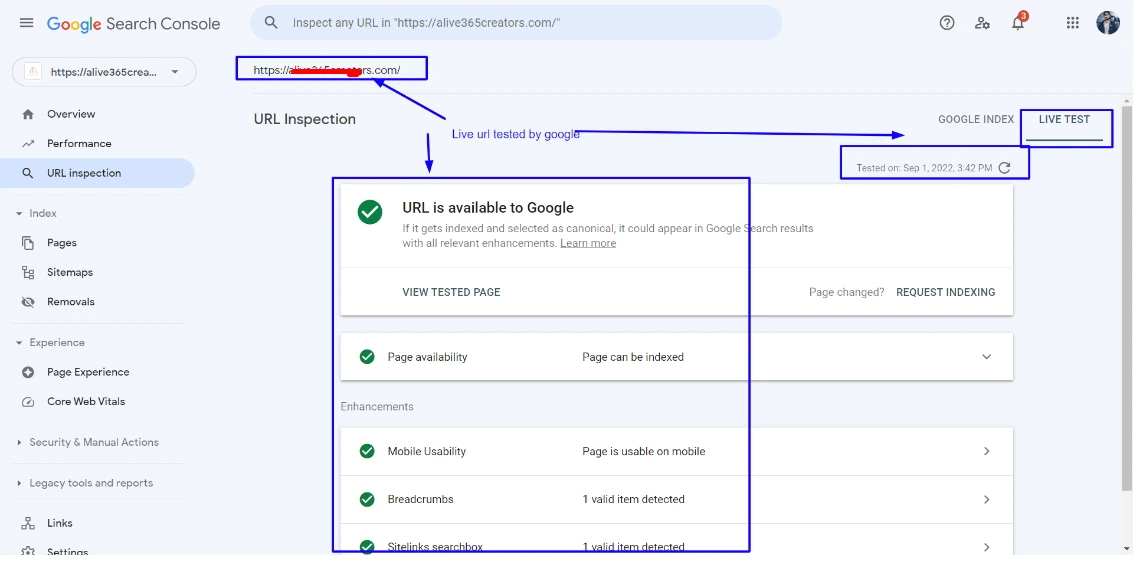
Task: Click the 'Tested on: Sep 1, 2022' text
Action: point(924,168)
